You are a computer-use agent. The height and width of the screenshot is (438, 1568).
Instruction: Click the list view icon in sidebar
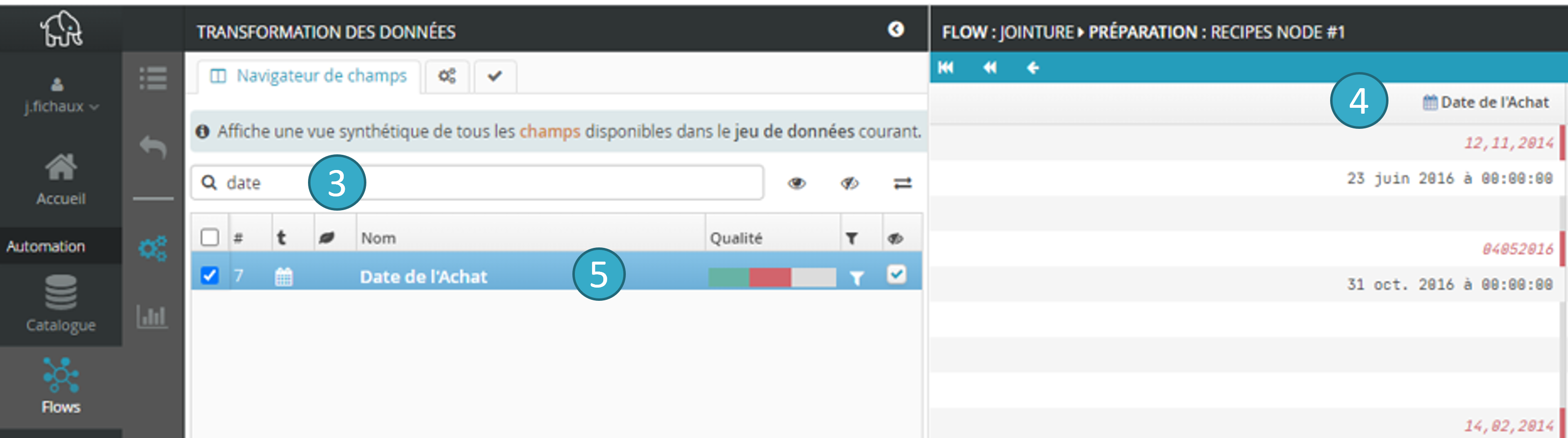click(x=153, y=78)
